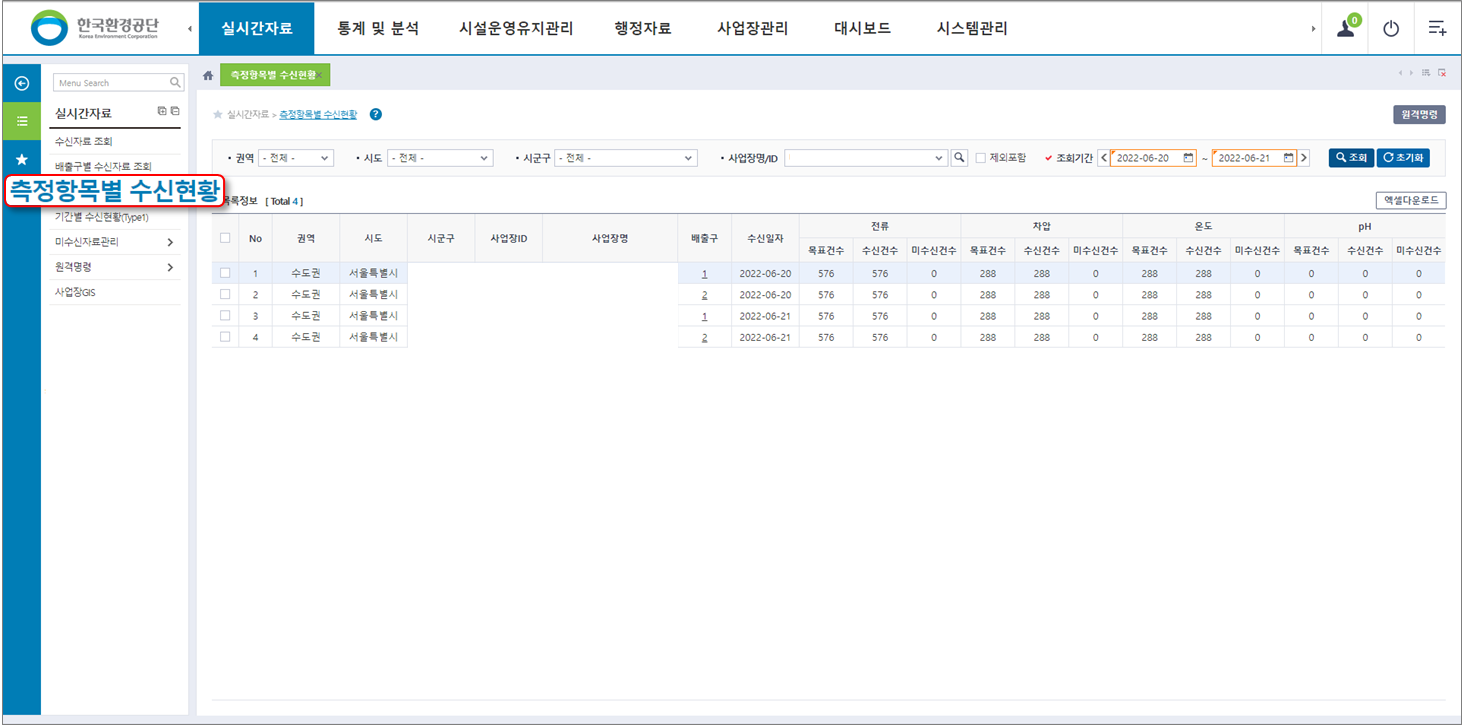This screenshot has width=1462, height=725.
Task: Open calendar for end date 2022-06-21
Action: (1289, 158)
